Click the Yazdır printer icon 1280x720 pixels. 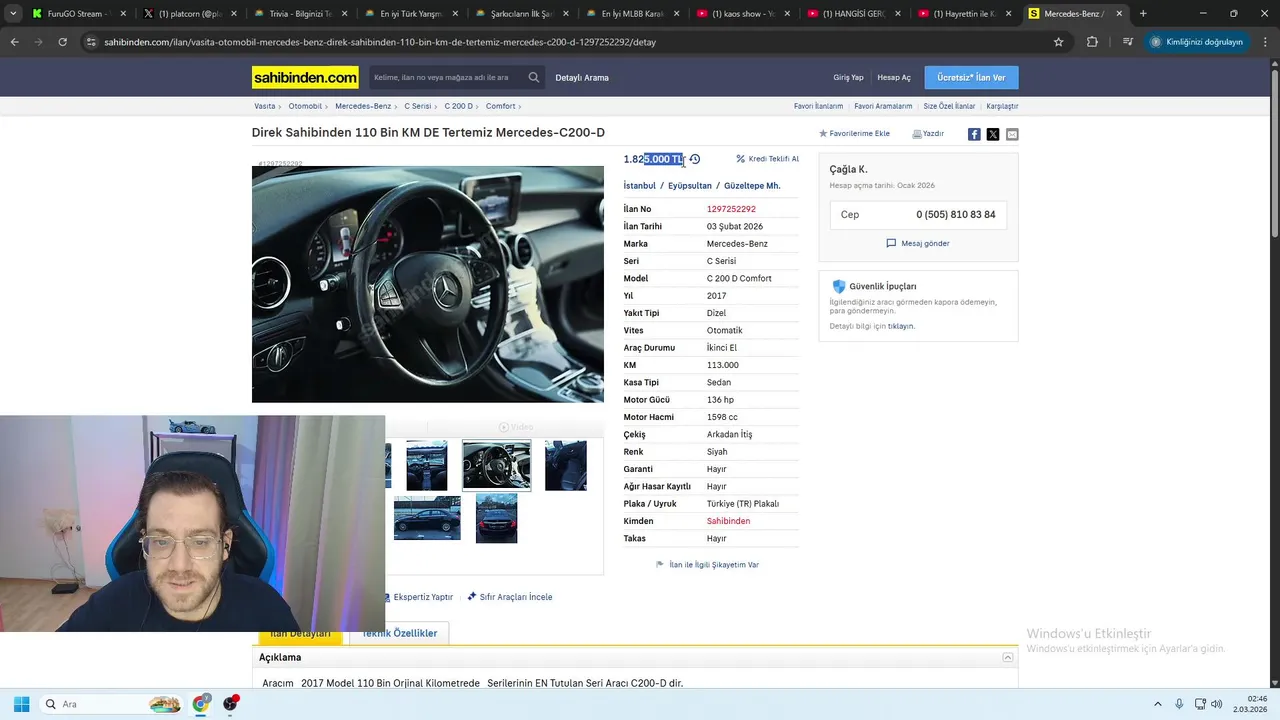(917, 134)
